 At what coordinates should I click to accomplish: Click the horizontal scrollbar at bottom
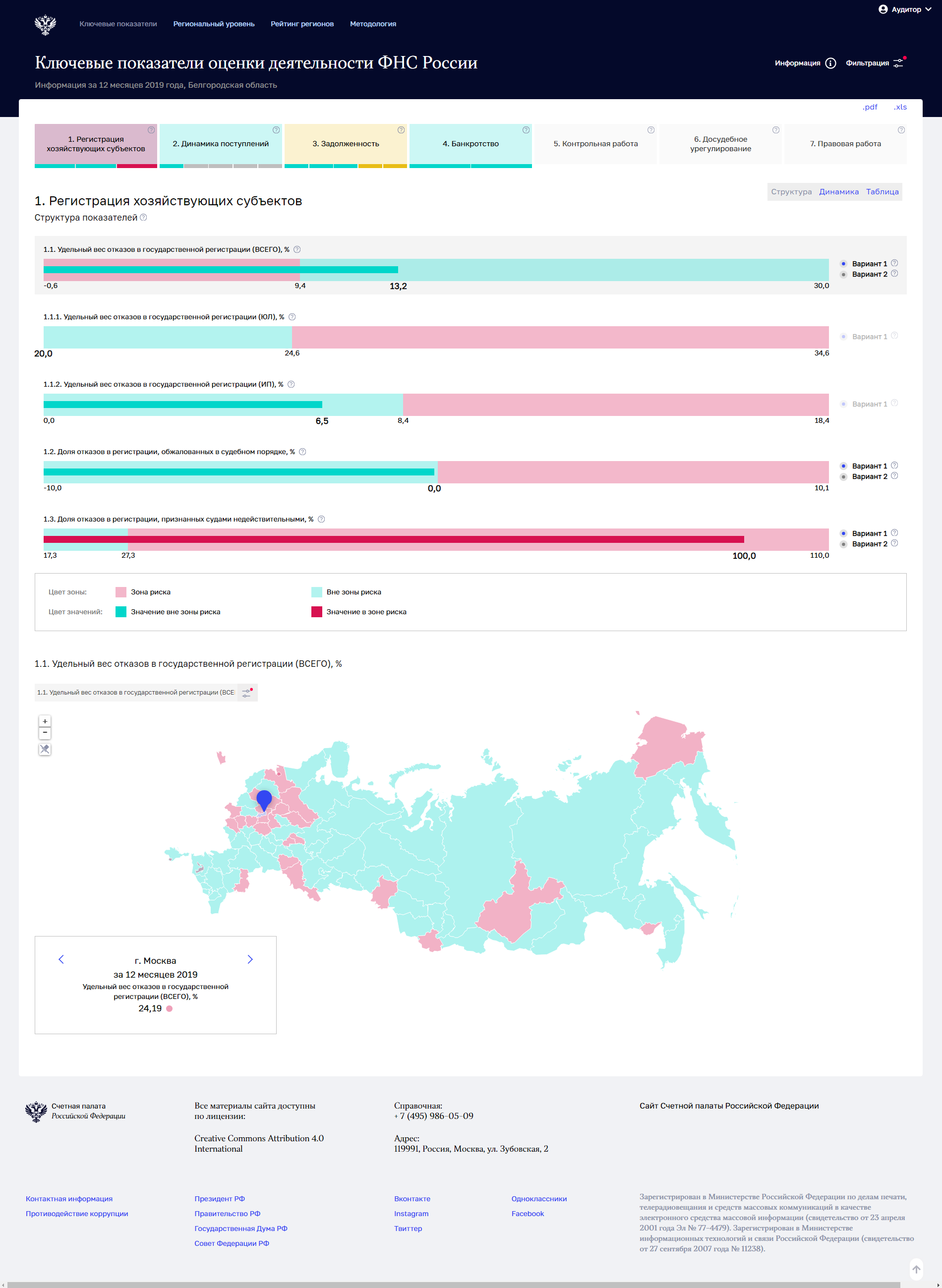tap(453, 1285)
